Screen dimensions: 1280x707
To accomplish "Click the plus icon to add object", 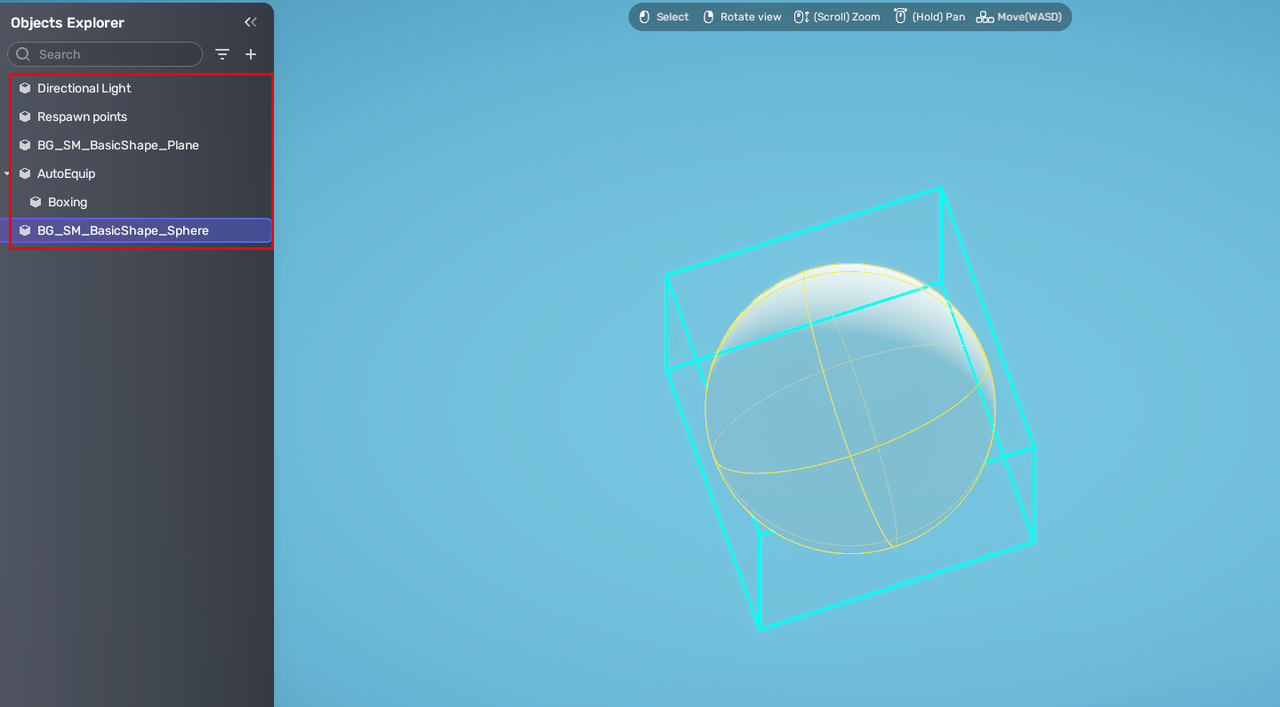I will (251, 54).
